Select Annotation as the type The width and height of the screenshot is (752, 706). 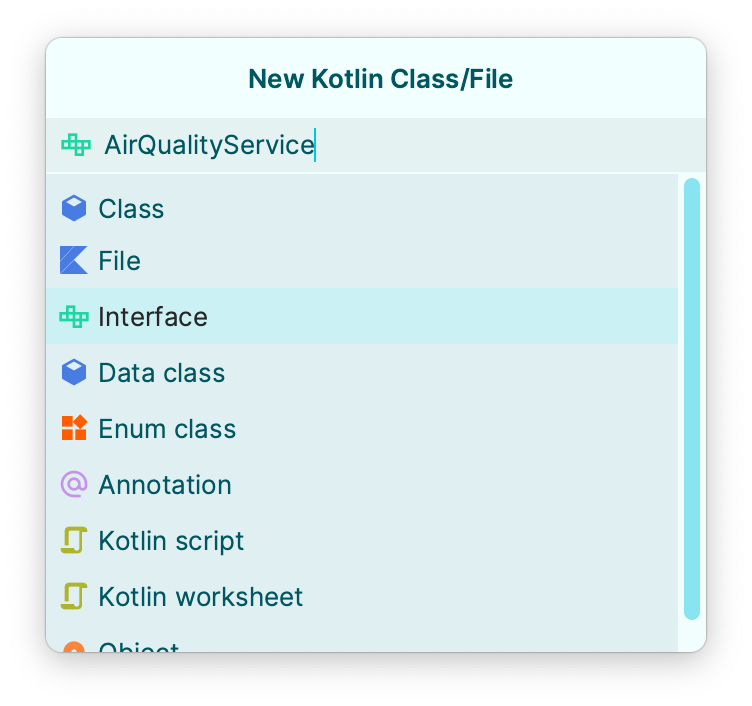tap(165, 485)
